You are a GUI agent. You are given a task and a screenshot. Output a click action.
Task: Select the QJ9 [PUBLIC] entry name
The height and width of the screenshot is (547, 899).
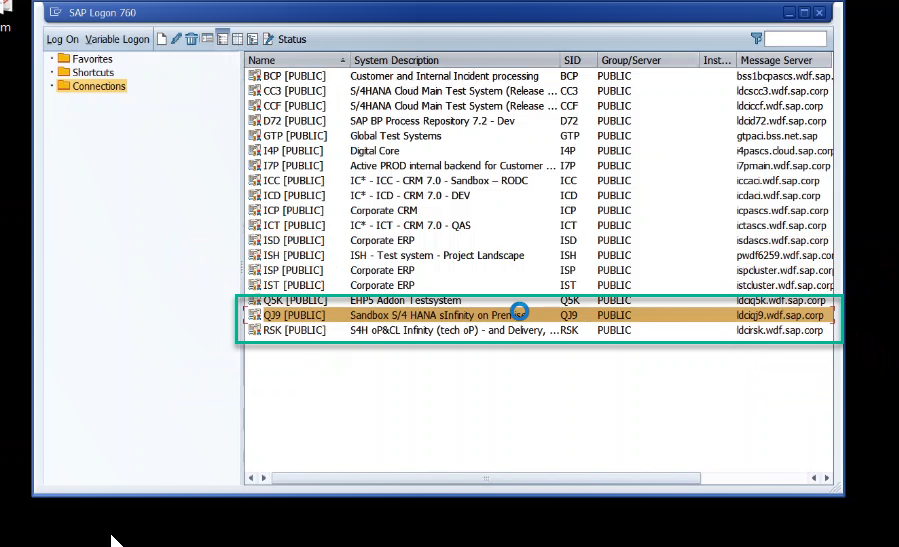294,315
